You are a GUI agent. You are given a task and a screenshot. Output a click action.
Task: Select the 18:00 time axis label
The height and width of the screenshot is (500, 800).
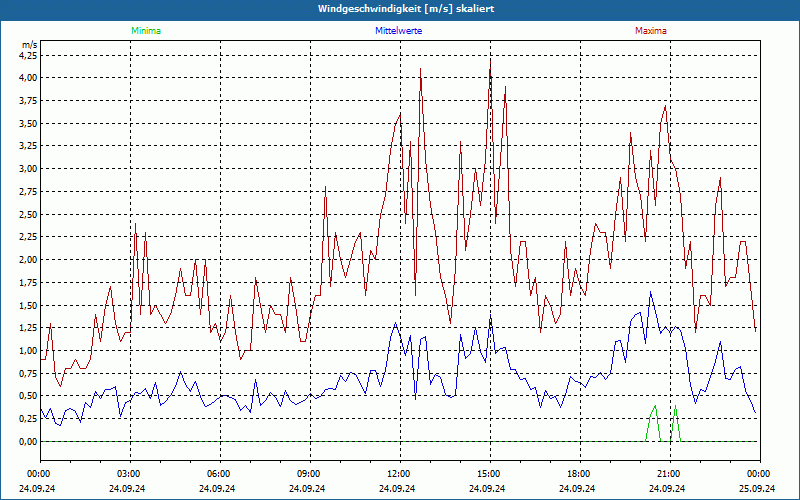[x=579, y=474]
